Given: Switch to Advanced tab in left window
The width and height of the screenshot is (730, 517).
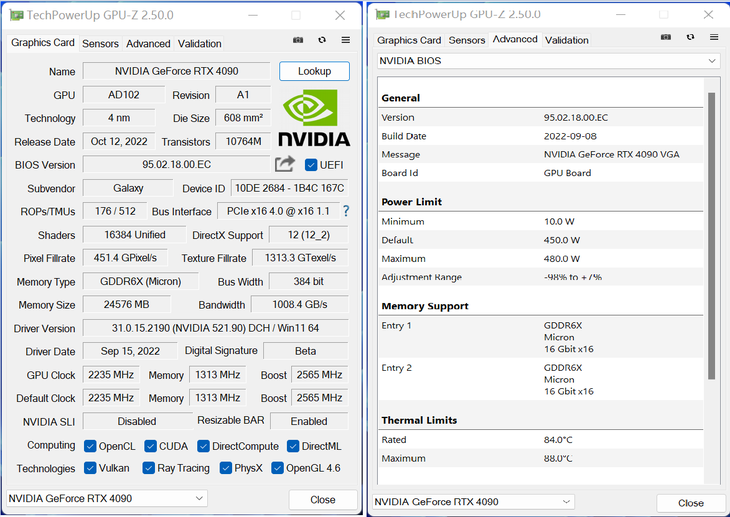Looking at the screenshot, I should click(x=148, y=44).
